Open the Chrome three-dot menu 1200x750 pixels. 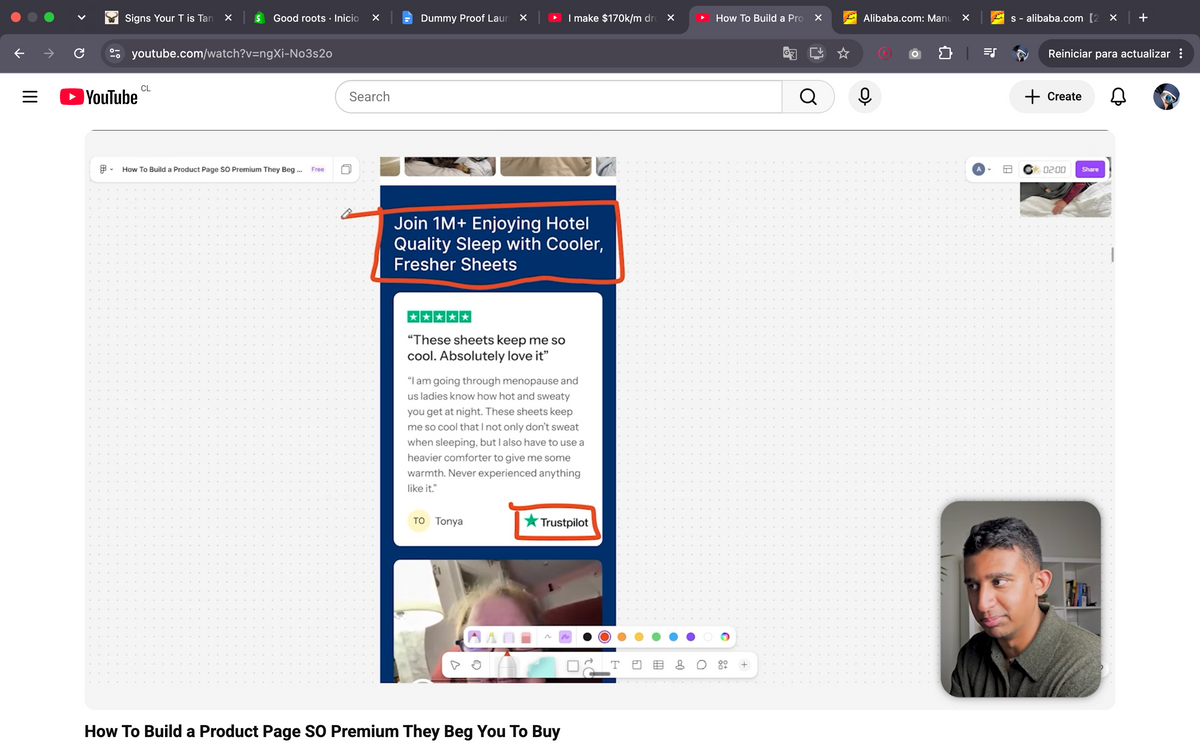(1181, 53)
